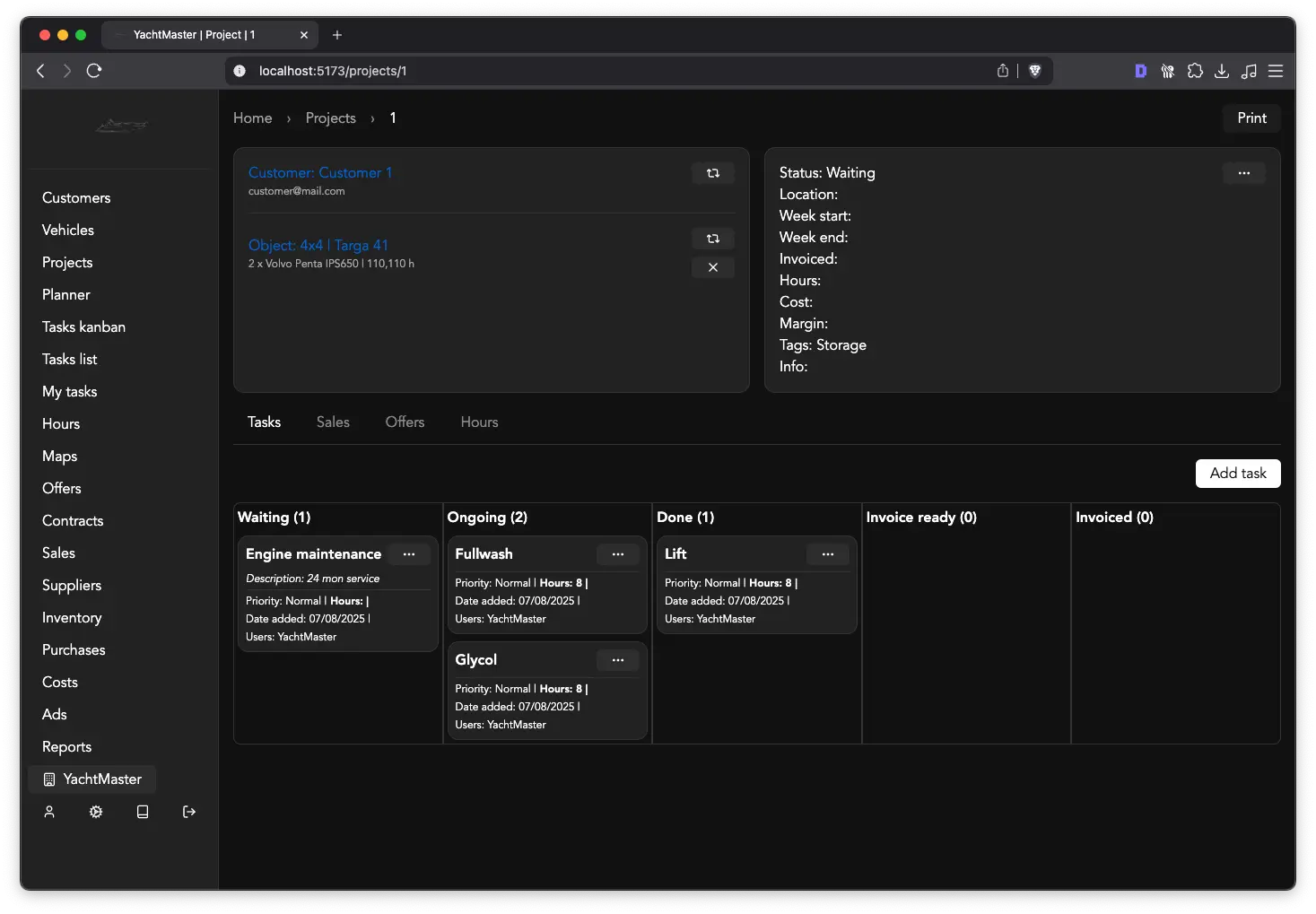Open Purchases in sidebar
The width and height of the screenshot is (1316, 914).
(x=74, y=650)
